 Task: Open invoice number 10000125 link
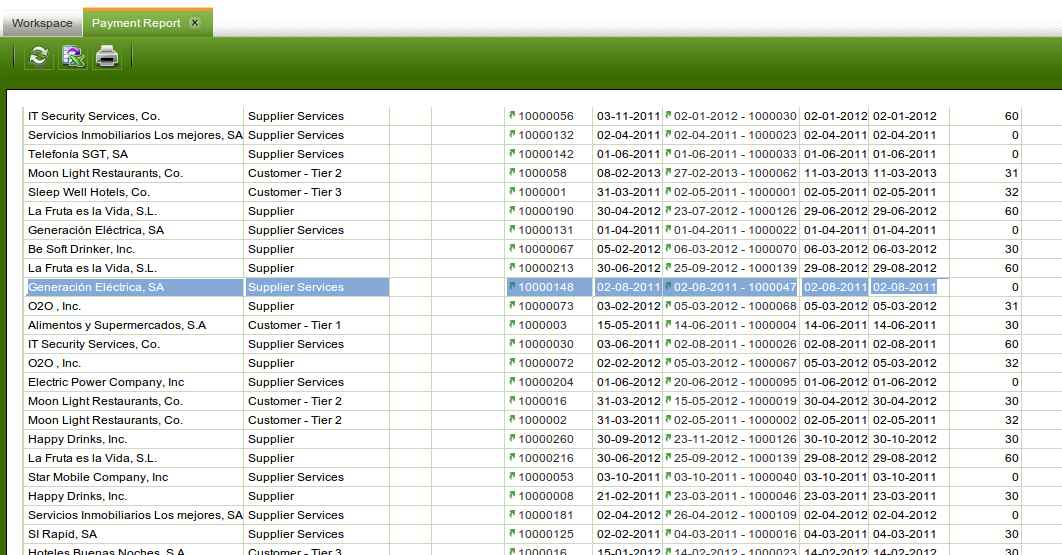click(546, 533)
